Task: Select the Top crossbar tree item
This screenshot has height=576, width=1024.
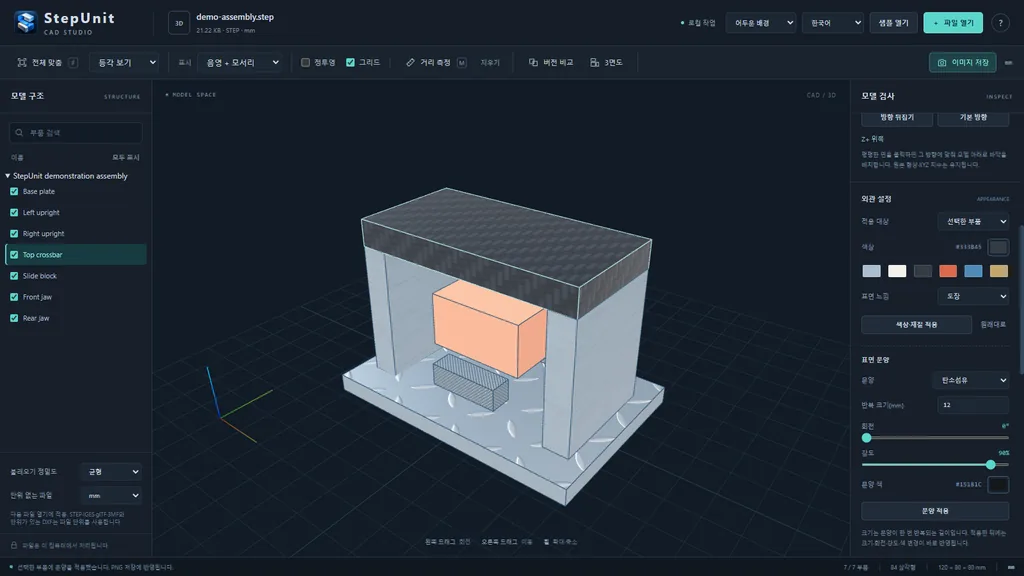Action: click(76, 255)
